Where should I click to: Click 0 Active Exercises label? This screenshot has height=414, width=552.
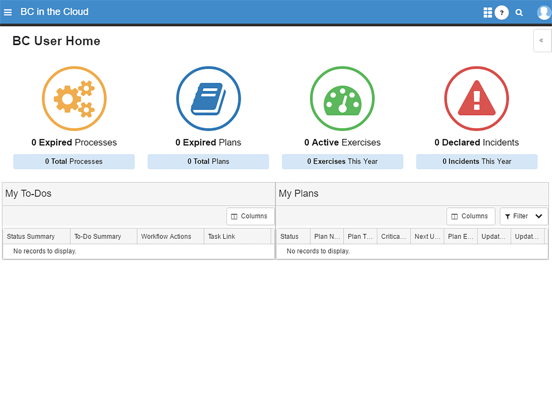343,142
